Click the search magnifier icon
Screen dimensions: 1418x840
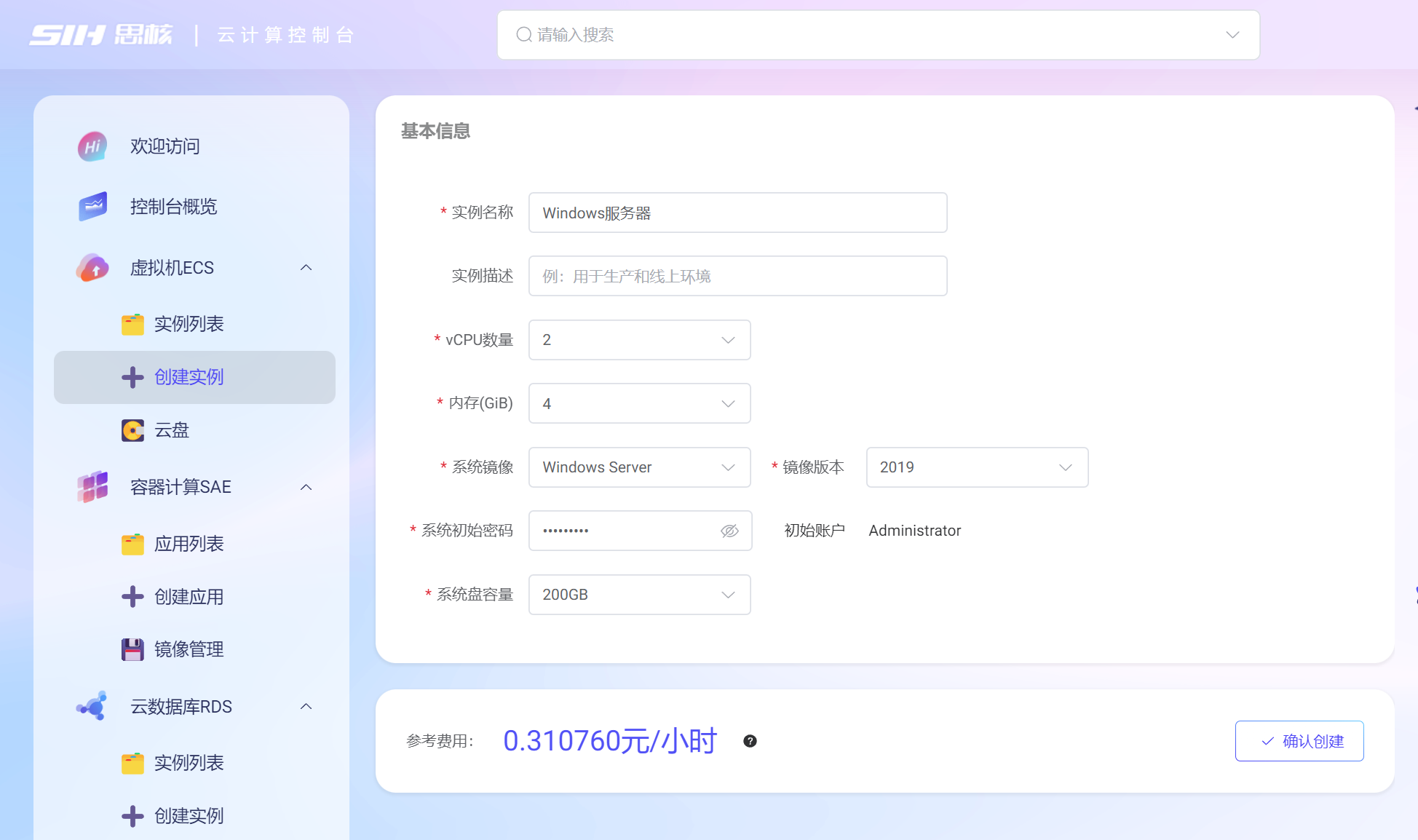[x=523, y=35]
